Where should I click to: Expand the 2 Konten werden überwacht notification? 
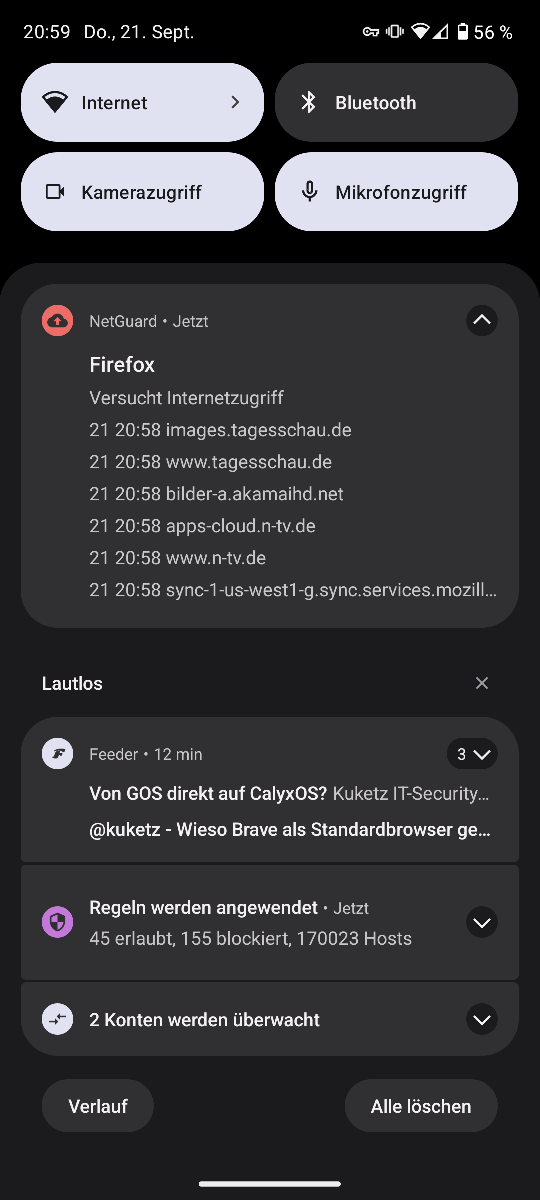point(482,1019)
